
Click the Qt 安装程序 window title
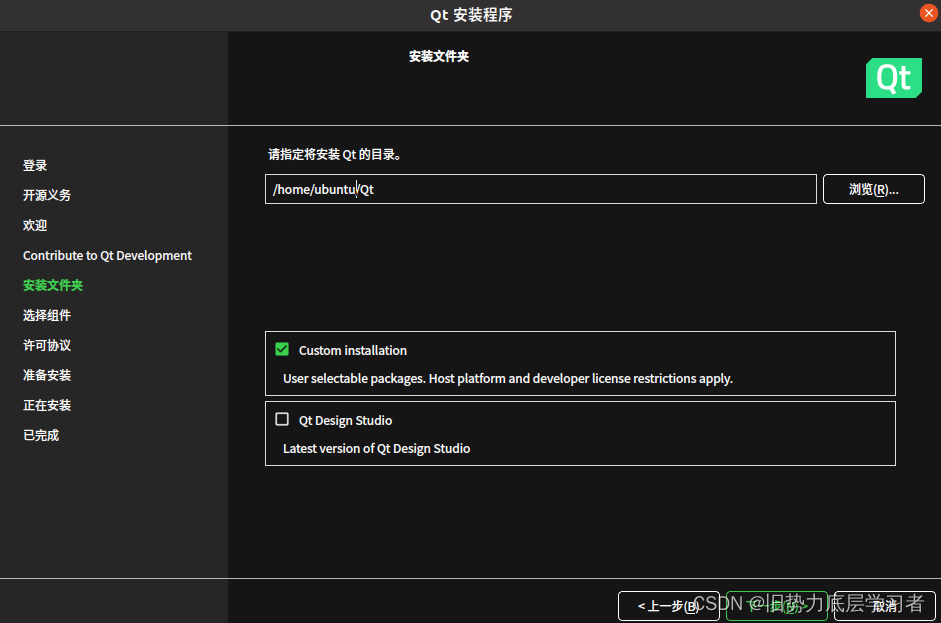click(x=471, y=15)
